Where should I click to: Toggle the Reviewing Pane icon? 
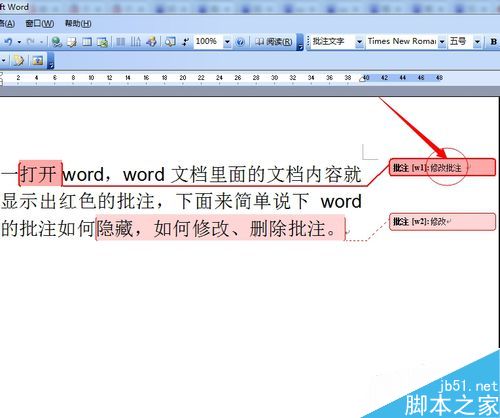38,61
